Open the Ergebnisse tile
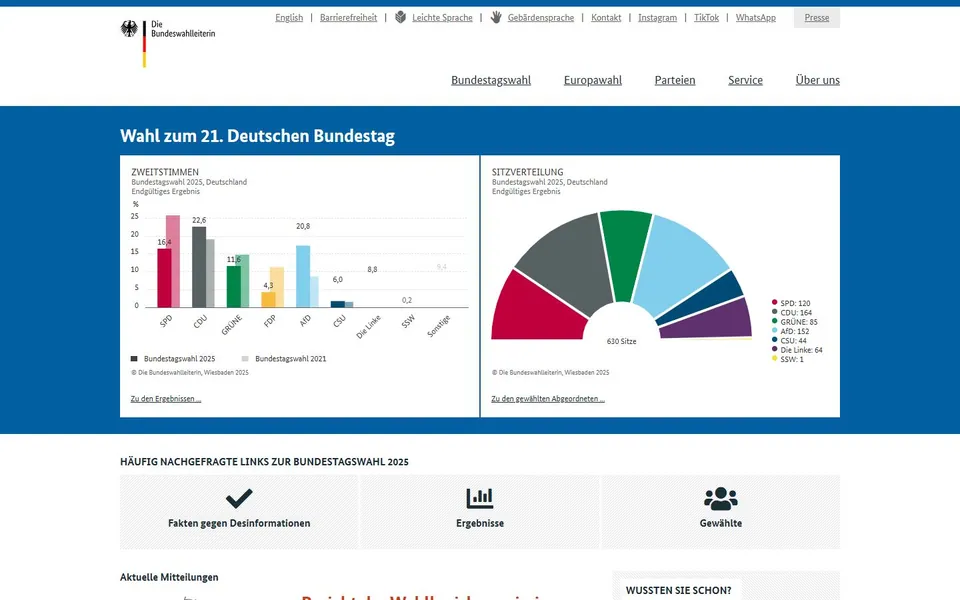The height and width of the screenshot is (600, 960). coord(480,512)
